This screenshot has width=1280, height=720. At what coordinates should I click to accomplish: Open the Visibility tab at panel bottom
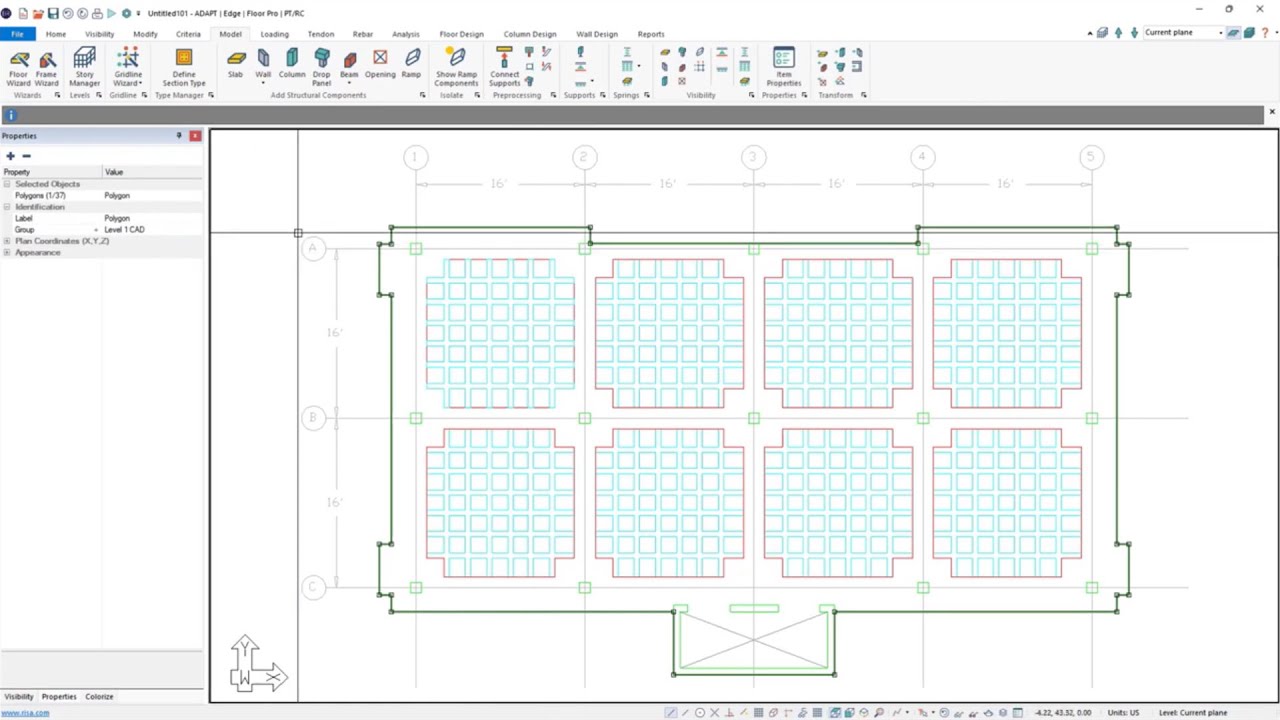point(18,696)
